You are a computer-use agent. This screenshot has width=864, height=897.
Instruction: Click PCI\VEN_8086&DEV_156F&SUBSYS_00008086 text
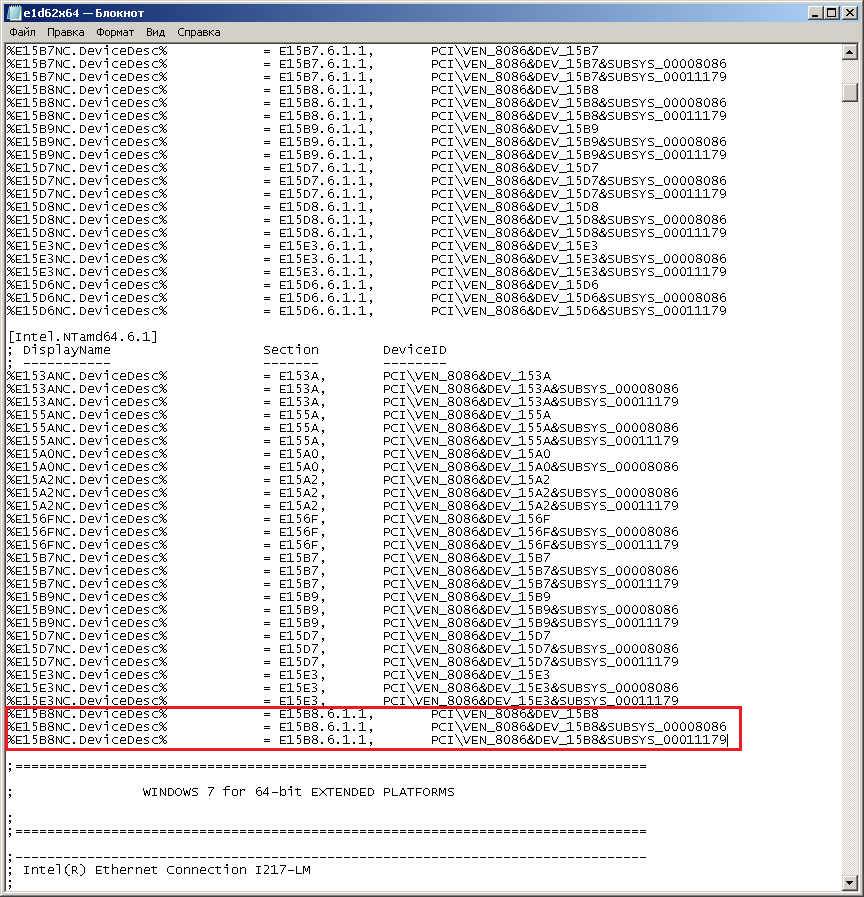[x=530, y=531]
